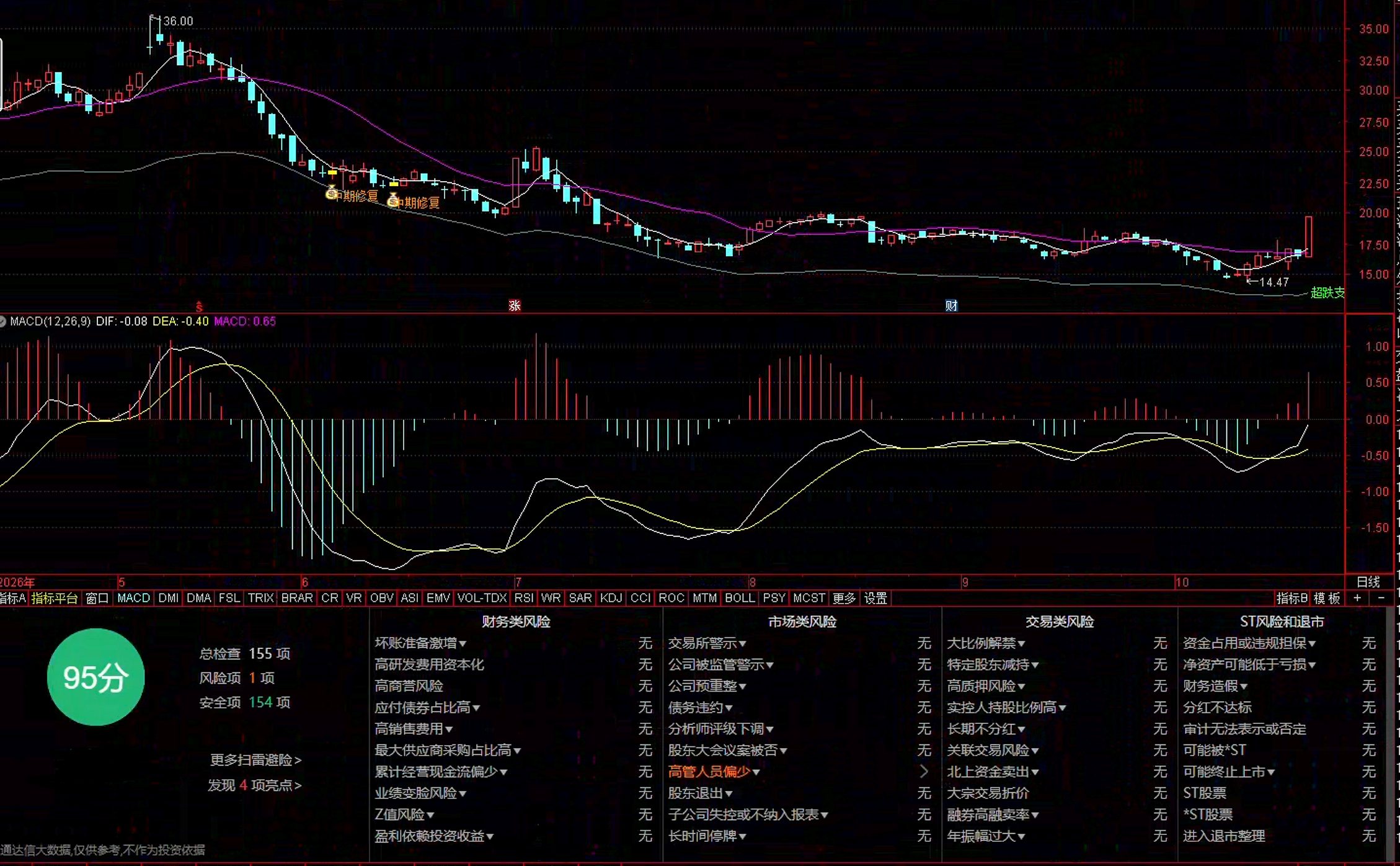Expand the 高管人员偏少 risk item
The image size is (1400, 866).
(x=714, y=772)
